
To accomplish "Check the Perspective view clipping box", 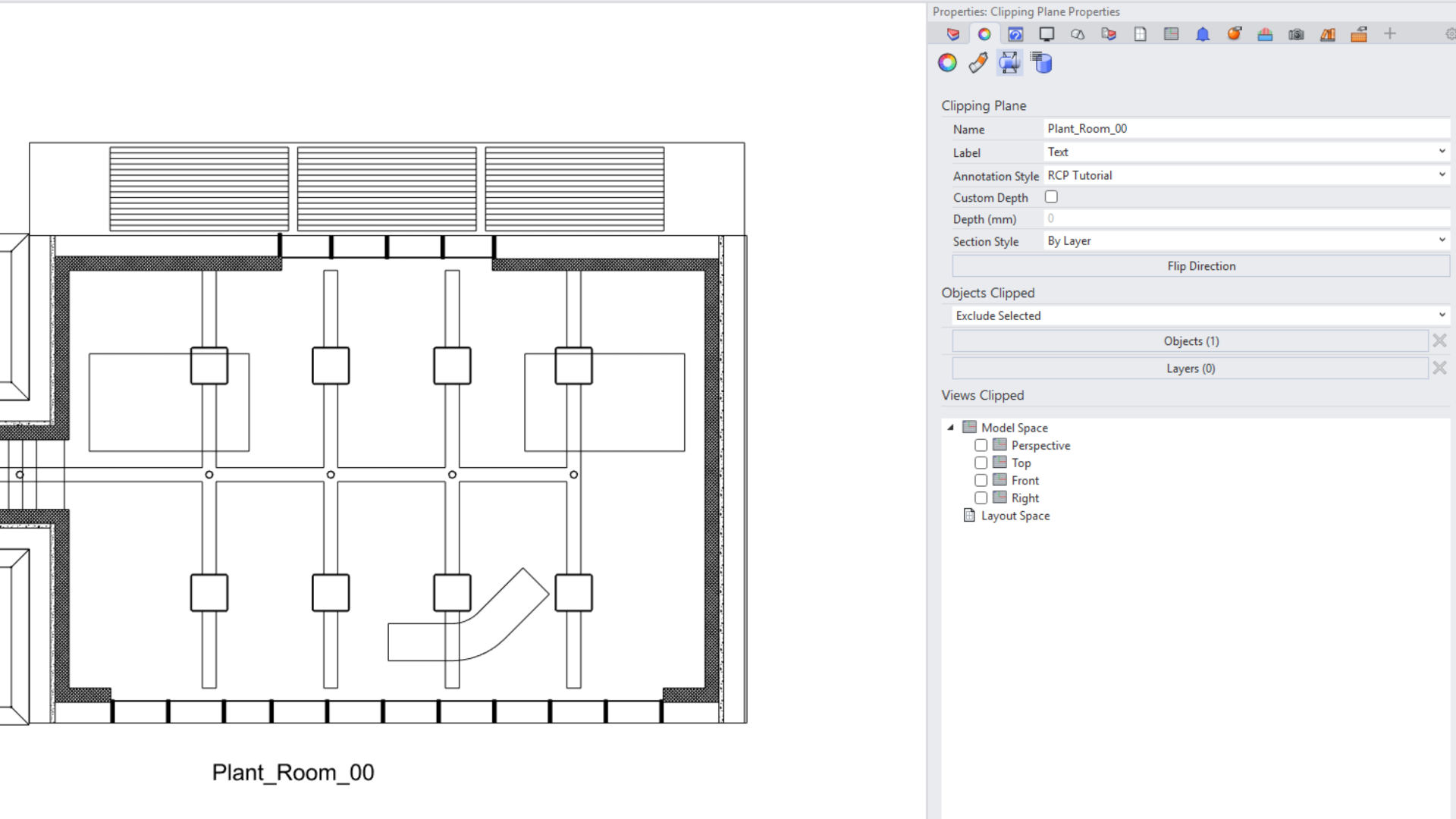I will tap(981, 445).
